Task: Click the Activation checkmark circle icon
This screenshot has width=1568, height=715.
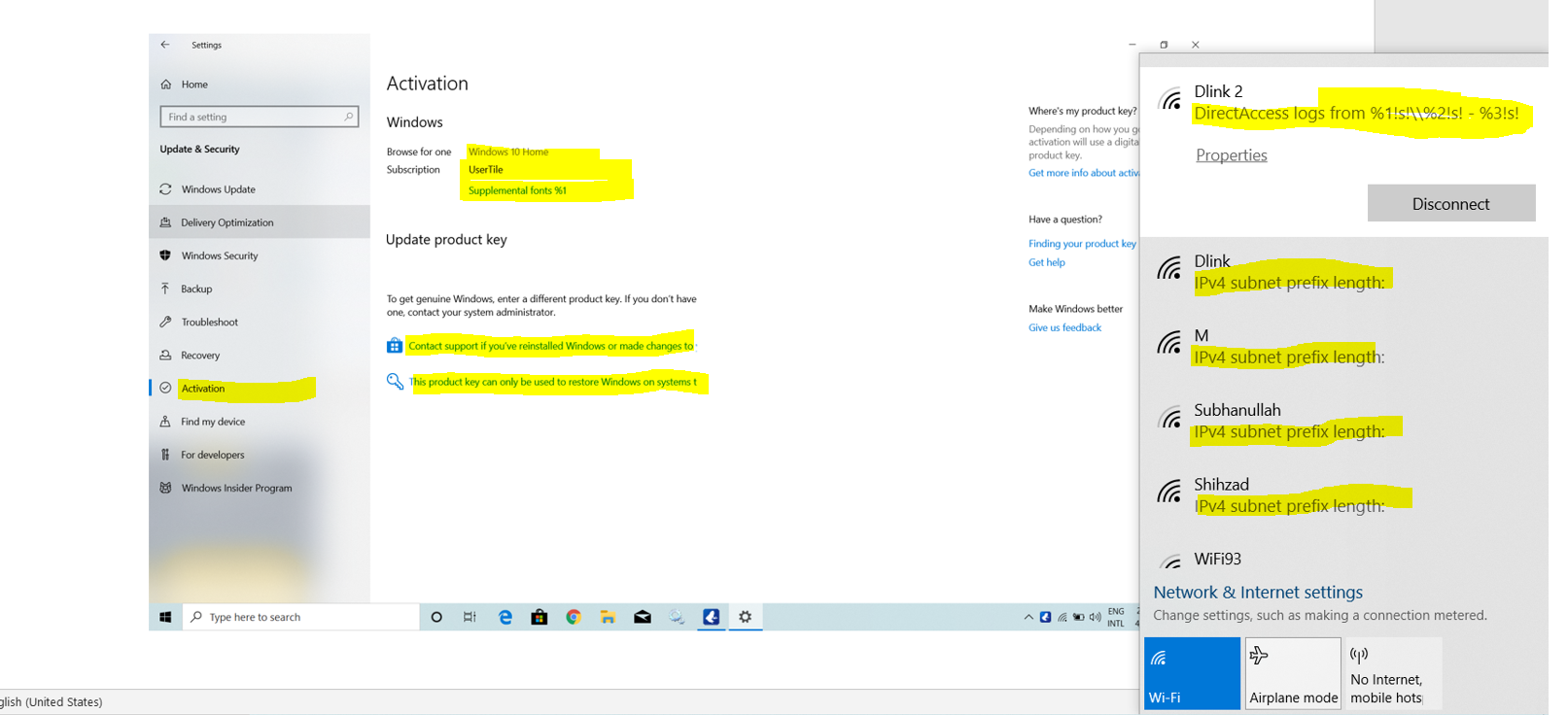Action: [x=165, y=389]
